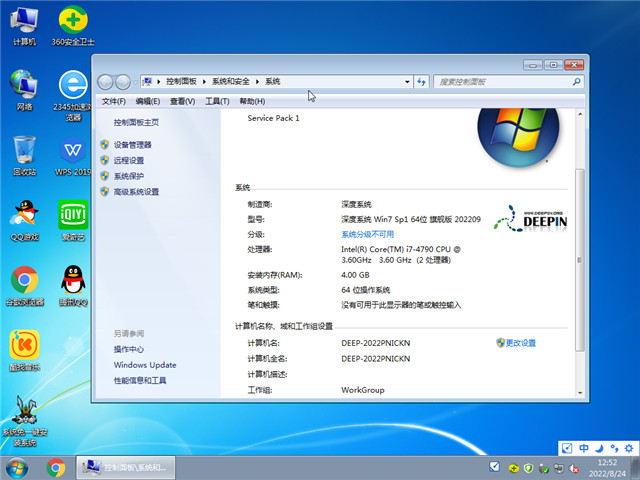Open 高级系统设置 from sidebar
Viewport: 640px width, 480px height.
136,191
